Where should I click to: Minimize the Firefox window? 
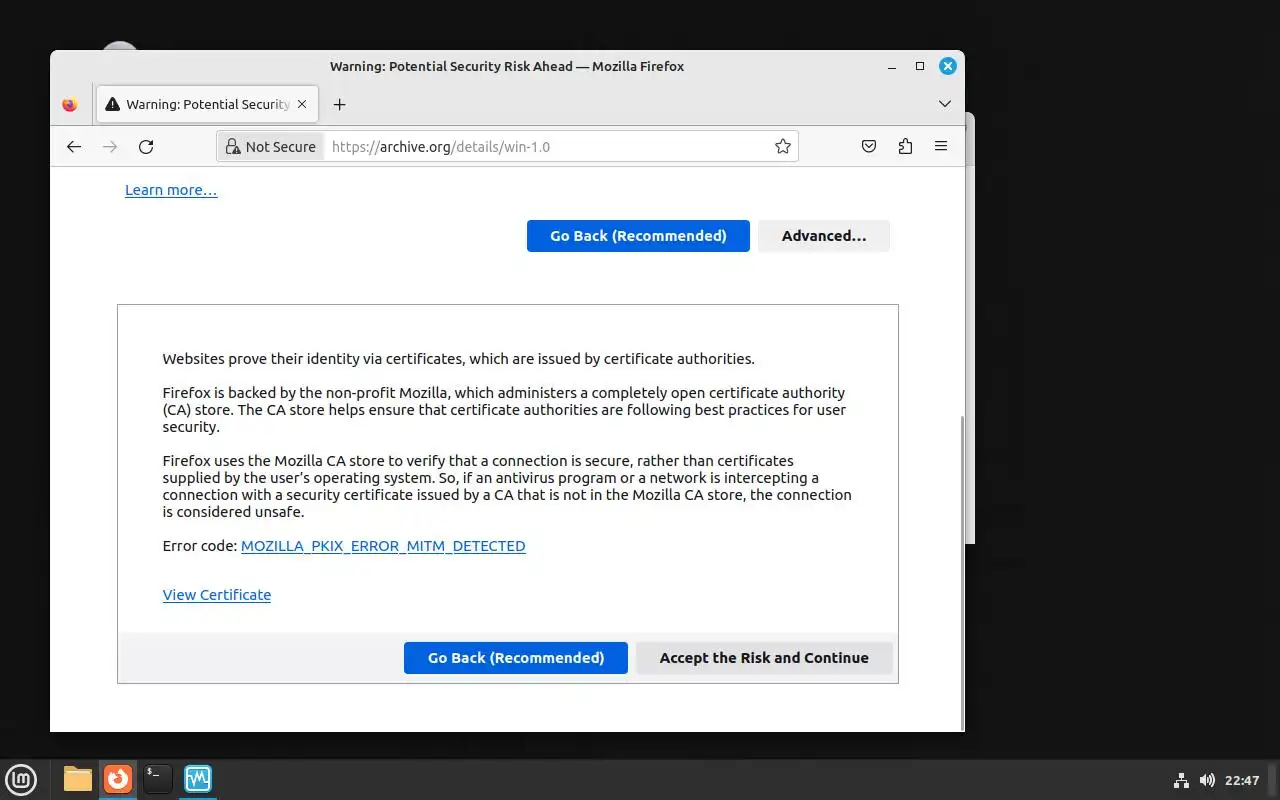coord(891,66)
